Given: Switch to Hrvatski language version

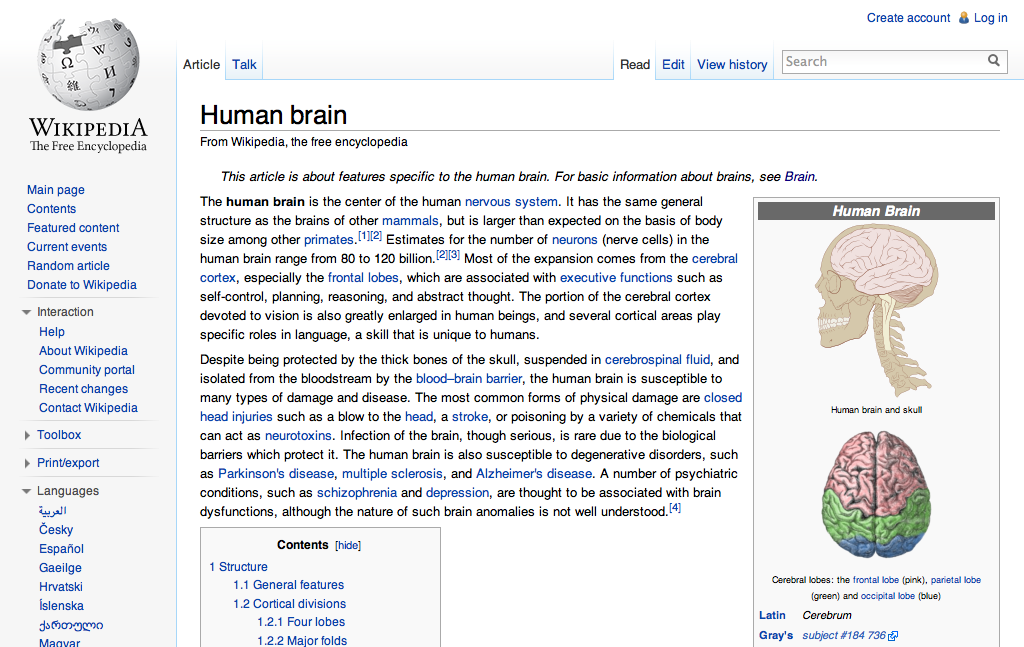Looking at the screenshot, I should (x=61, y=586).
